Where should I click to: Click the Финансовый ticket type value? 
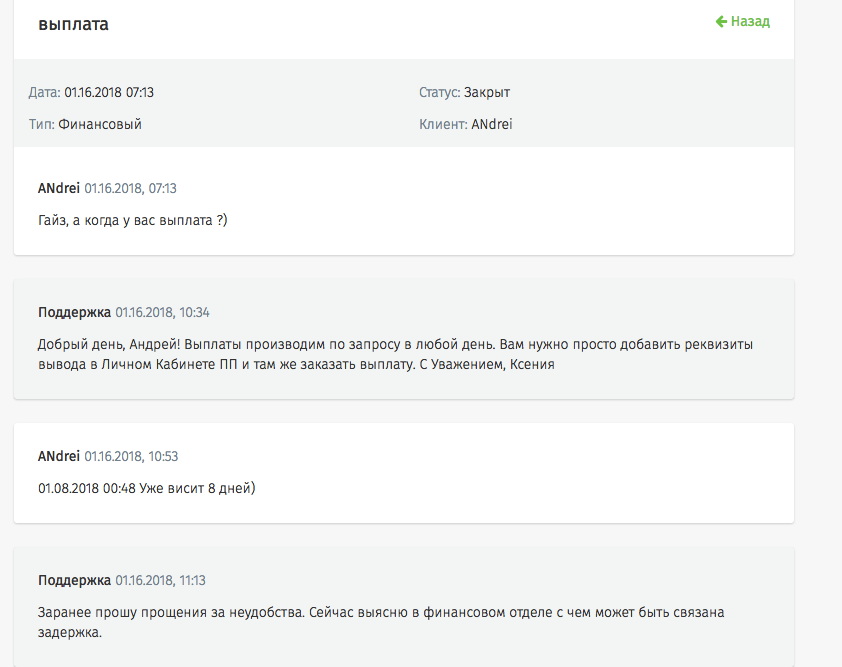tap(100, 124)
